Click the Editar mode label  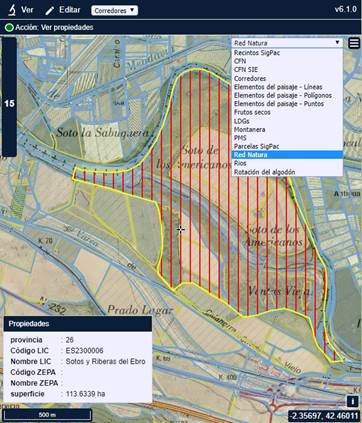(x=70, y=10)
